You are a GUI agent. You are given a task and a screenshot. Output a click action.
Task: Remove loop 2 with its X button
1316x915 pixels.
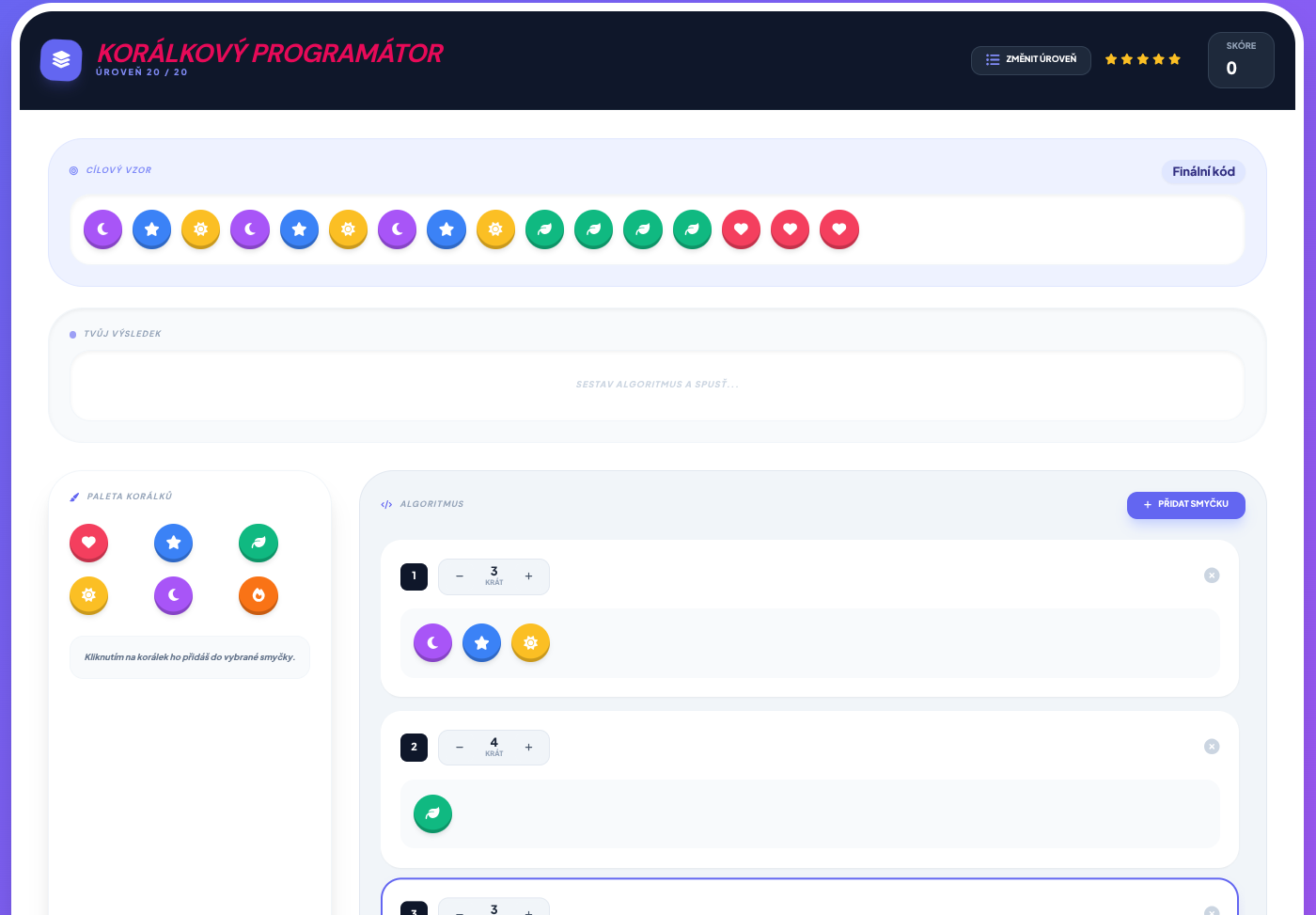point(1212,747)
